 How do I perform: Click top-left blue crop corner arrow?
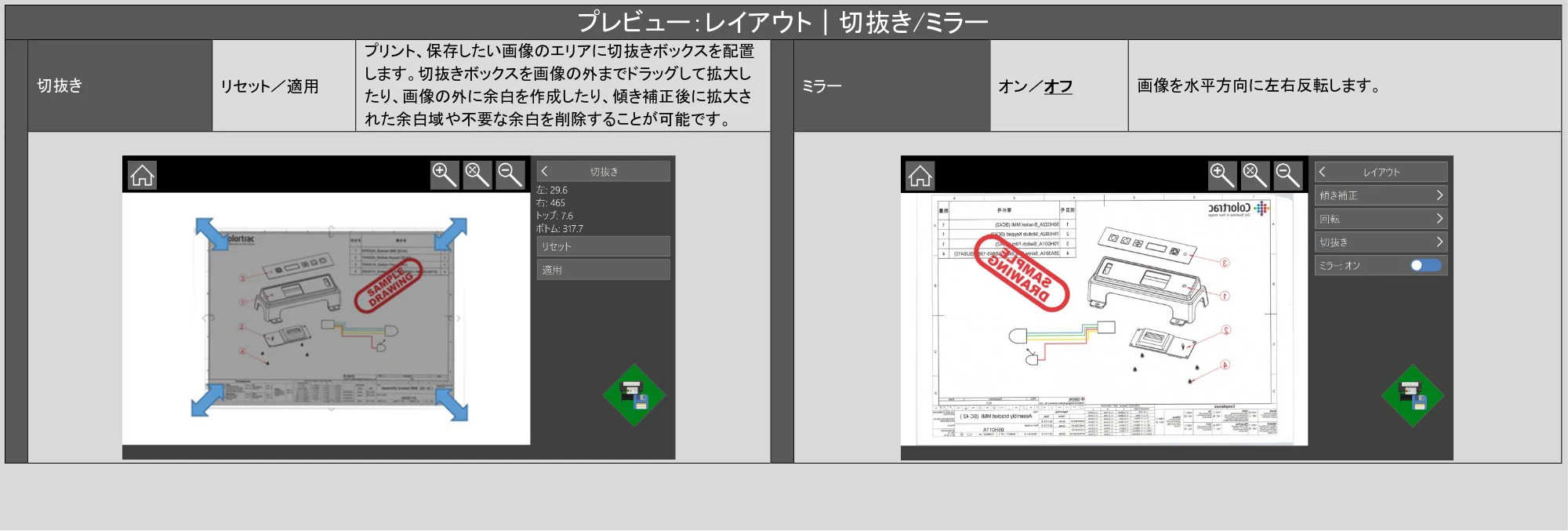[x=212, y=235]
